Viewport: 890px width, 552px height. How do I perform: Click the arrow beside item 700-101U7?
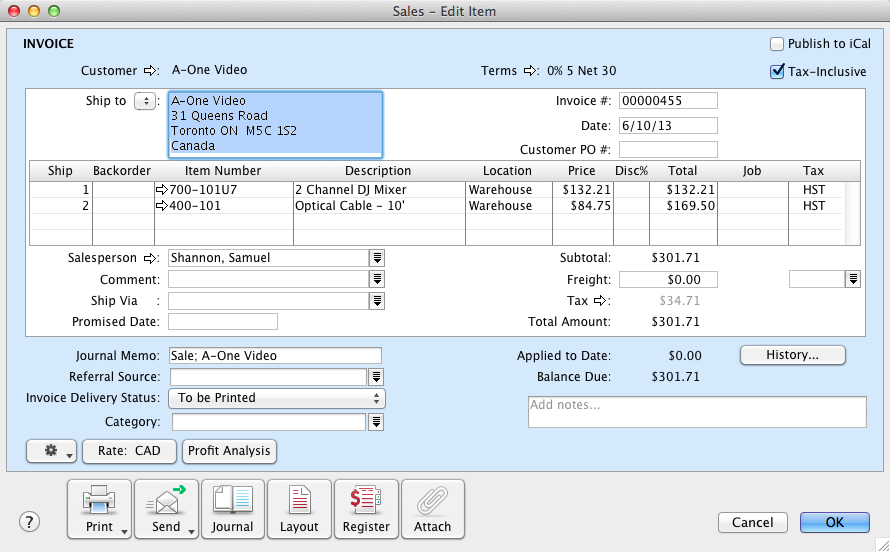161,189
